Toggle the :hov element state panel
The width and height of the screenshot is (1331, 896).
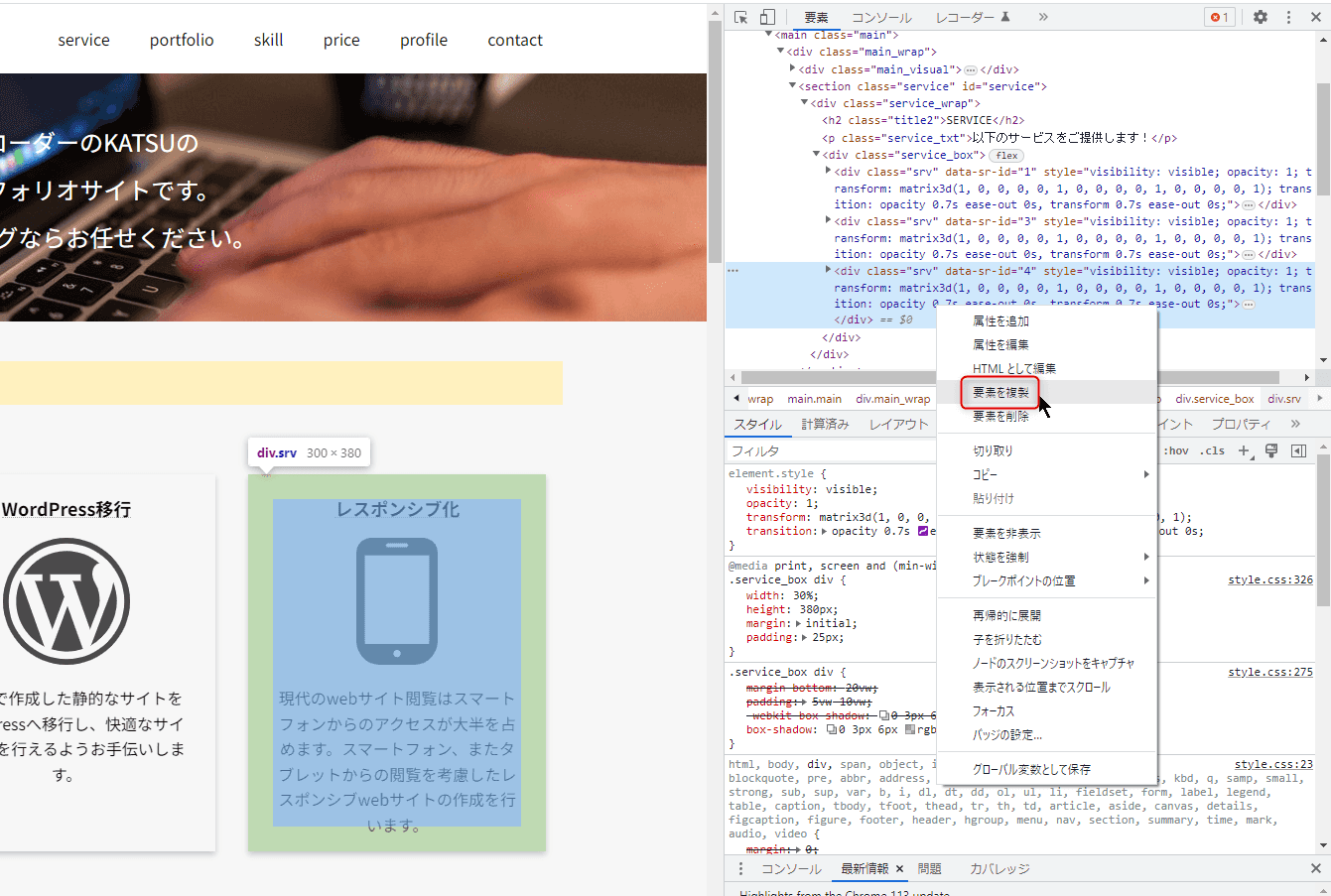(x=1176, y=450)
